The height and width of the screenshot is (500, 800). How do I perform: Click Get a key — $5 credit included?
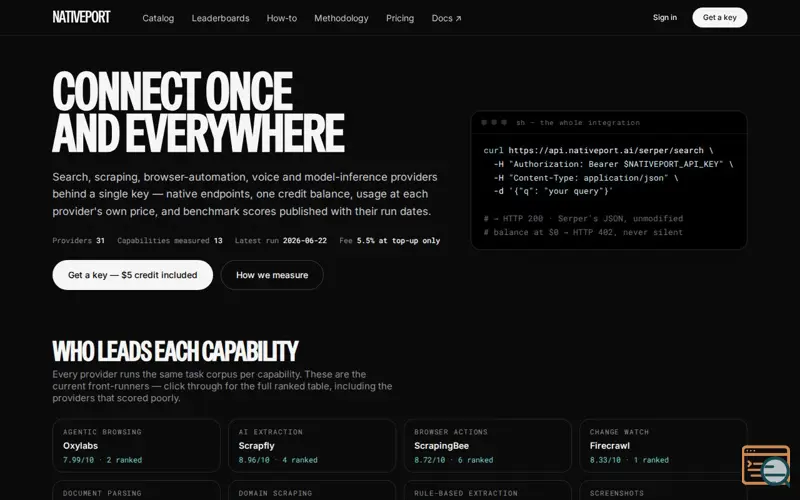tap(133, 275)
